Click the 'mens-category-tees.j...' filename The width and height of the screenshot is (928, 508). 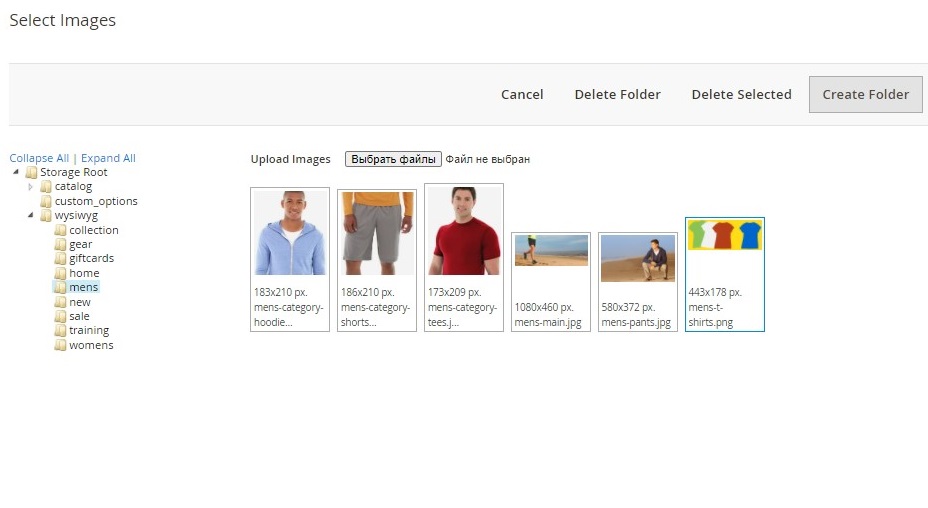click(462, 315)
